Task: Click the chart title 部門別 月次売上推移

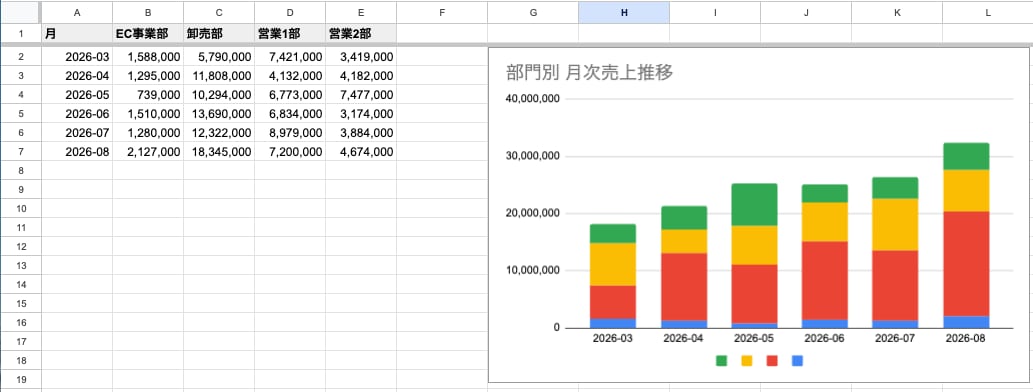Action: point(589,72)
